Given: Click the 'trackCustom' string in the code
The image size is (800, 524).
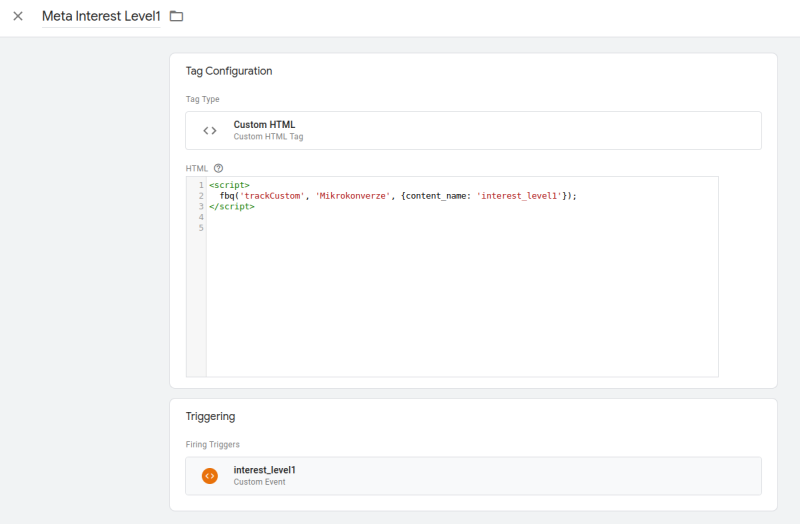Looking at the screenshot, I should [x=273, y=196].
